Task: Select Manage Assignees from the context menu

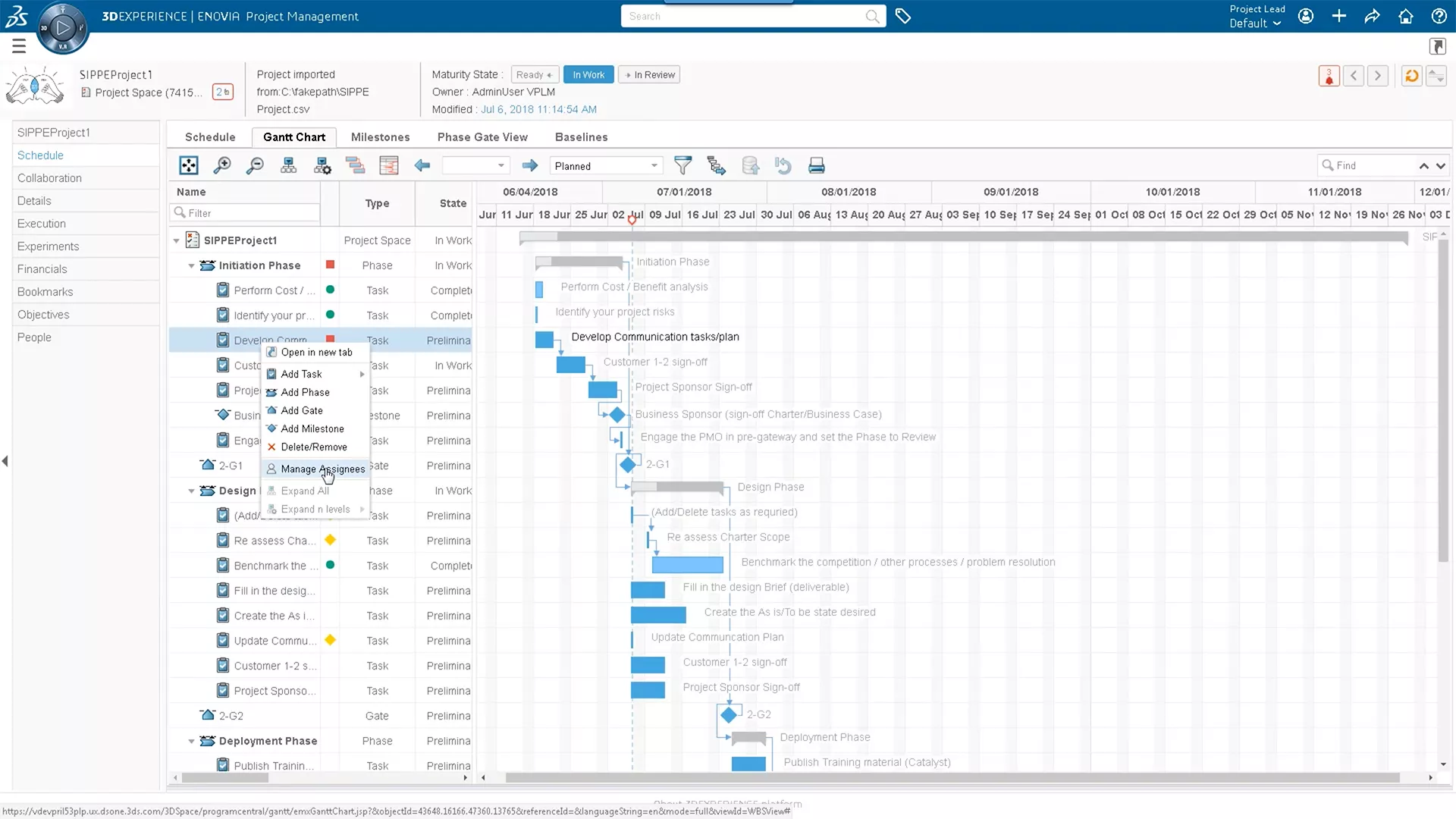Action: [x=322, y=469]
